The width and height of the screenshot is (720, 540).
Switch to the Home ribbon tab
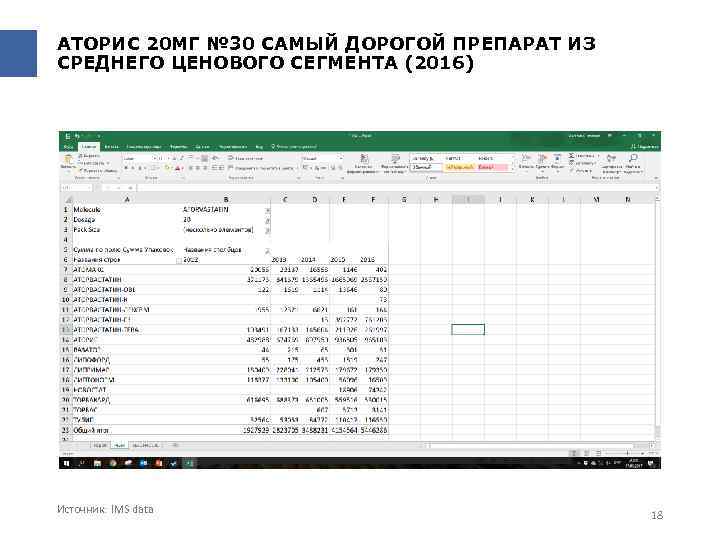89,147
